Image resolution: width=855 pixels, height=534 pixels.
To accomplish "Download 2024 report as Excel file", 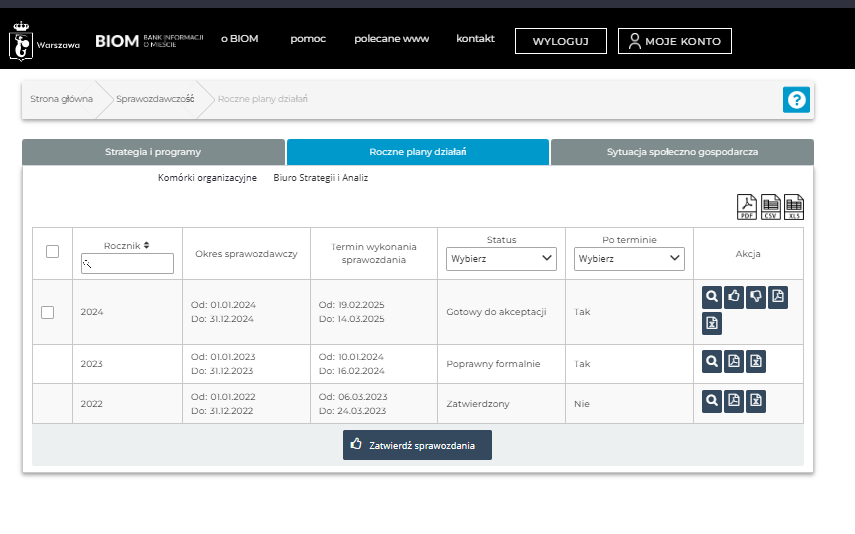I will click(712, 323).
